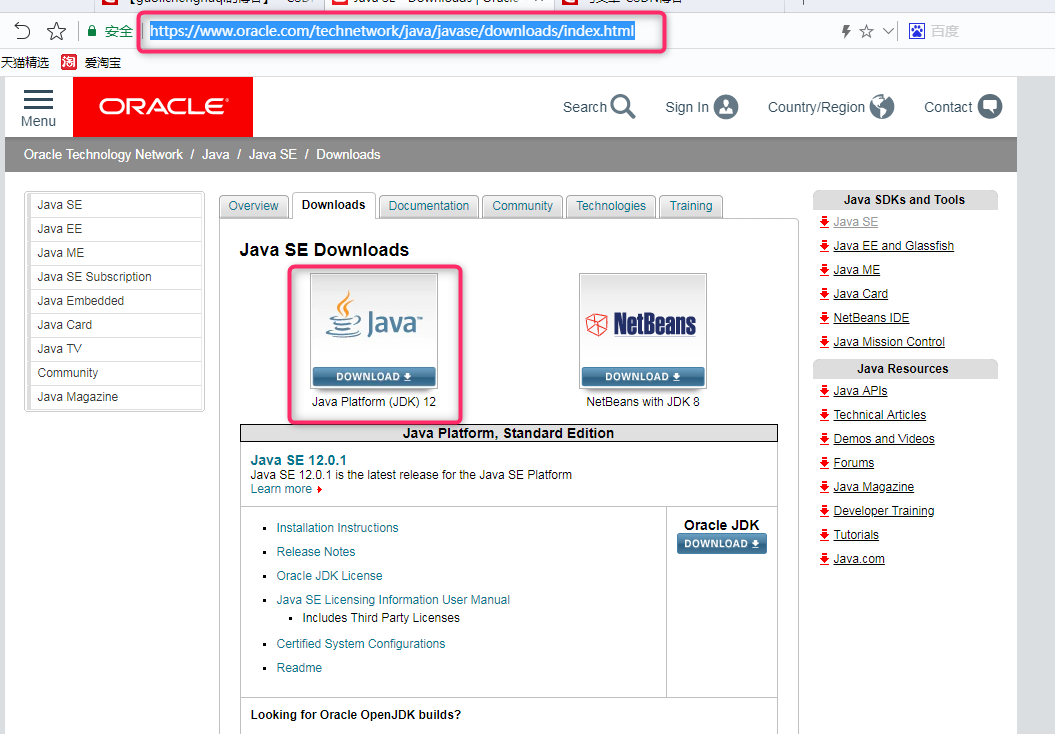Click the Search magnifier icon
Screen dimensions: 1055x734
coord(623,106)
